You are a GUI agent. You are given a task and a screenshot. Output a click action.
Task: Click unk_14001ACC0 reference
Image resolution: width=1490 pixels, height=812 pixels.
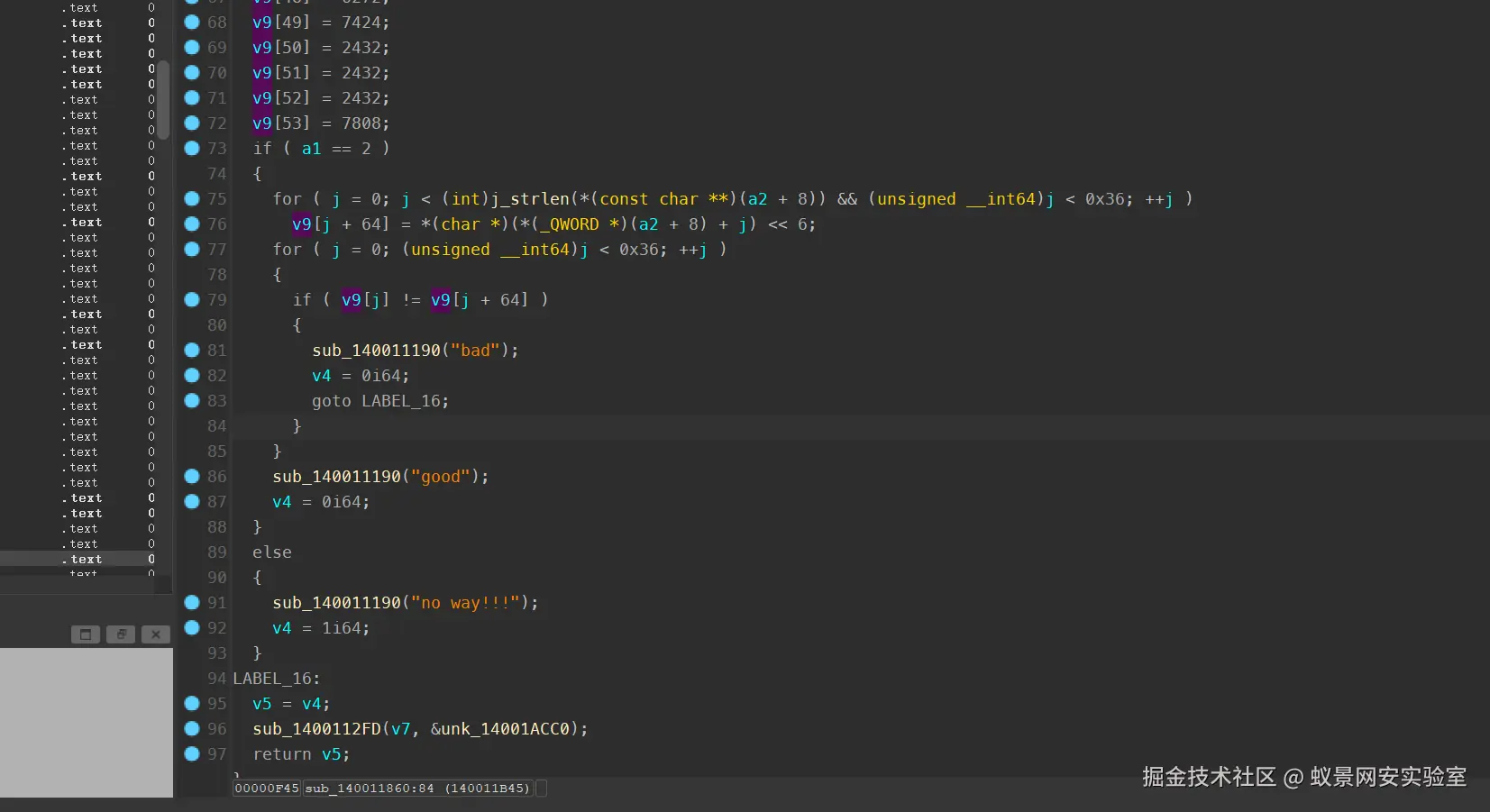tap(505, 728)
